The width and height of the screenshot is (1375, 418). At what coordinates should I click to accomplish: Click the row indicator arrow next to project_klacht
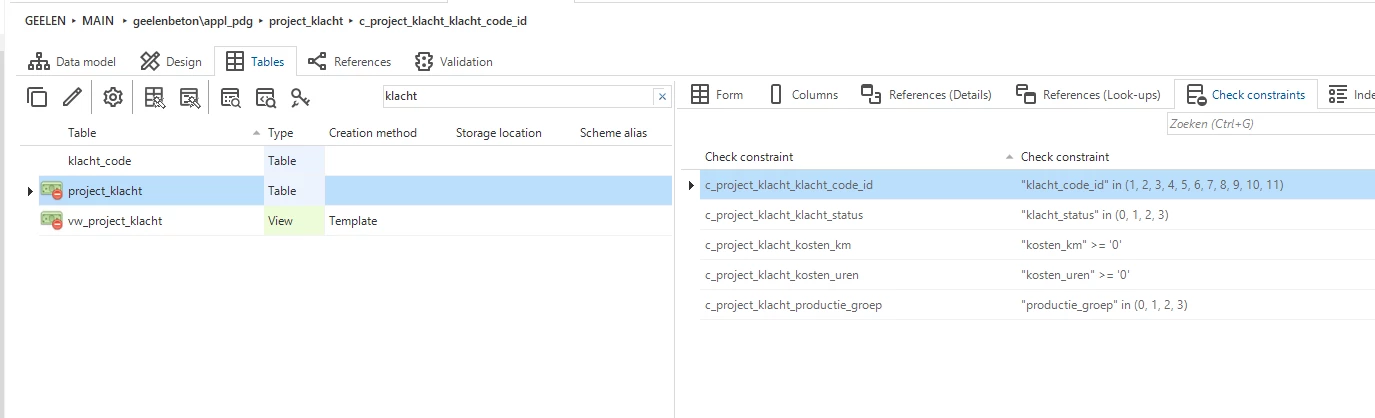[x=30, y=191]
